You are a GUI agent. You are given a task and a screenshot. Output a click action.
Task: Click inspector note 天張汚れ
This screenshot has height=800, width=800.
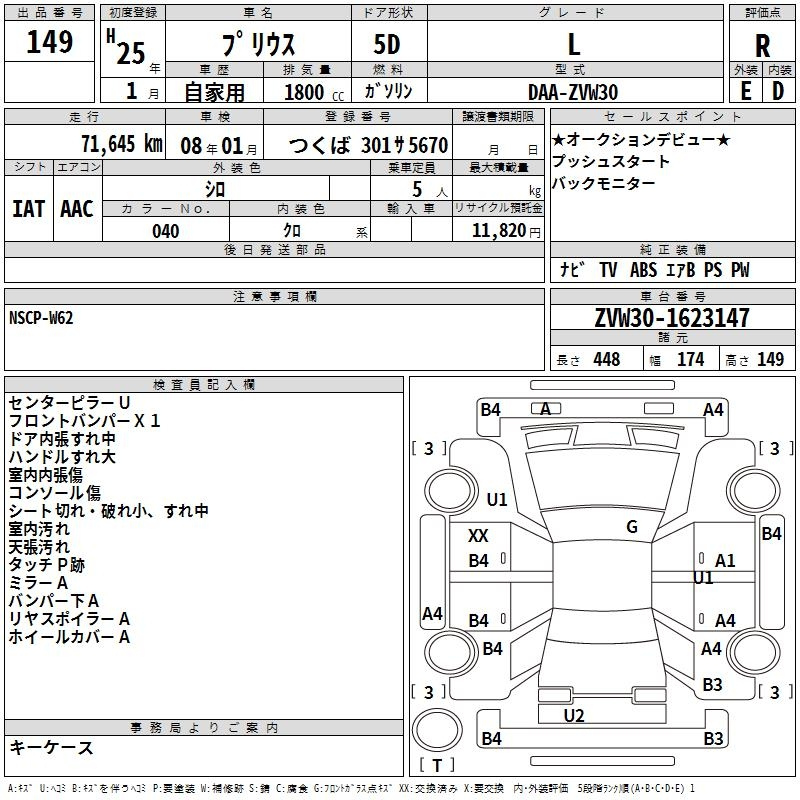(x=39, y=547)
